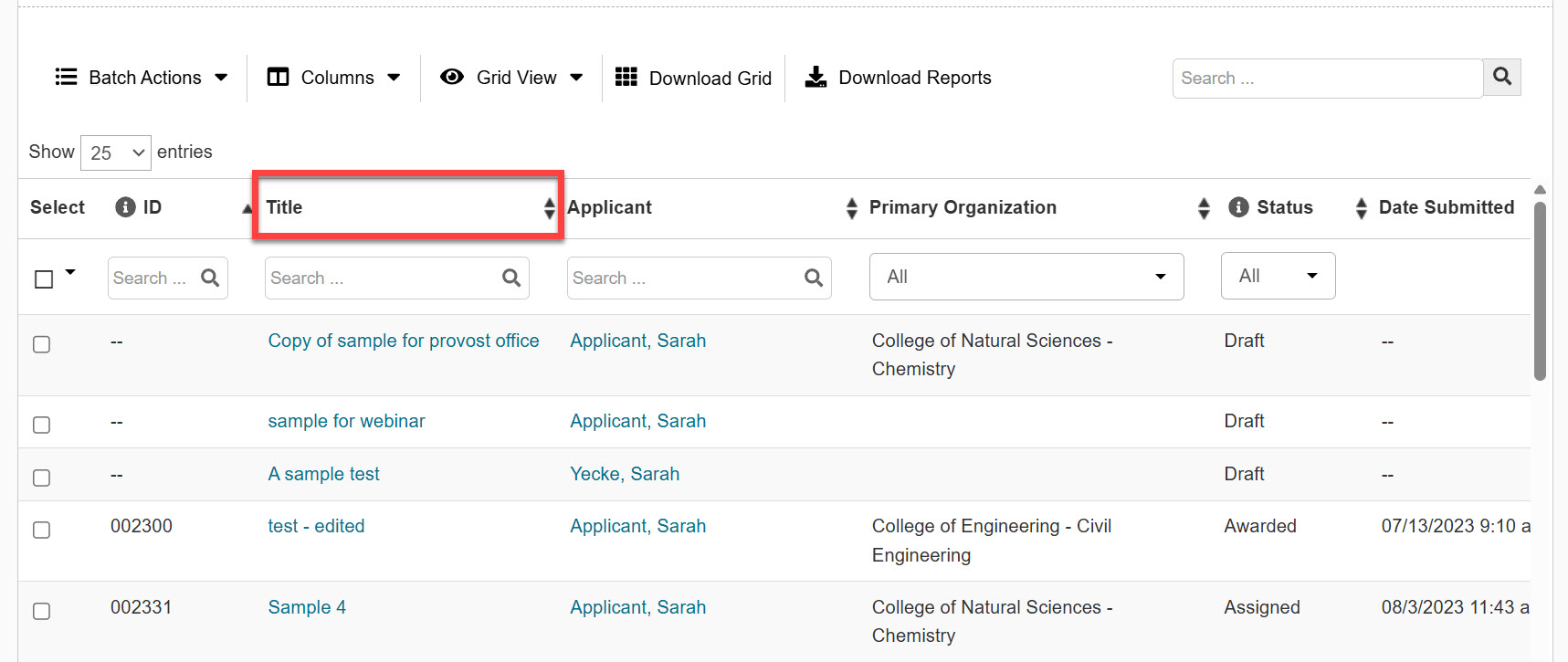Click the info icon beside Status header
The image size is (1568, 662).
click(1238, 207)
